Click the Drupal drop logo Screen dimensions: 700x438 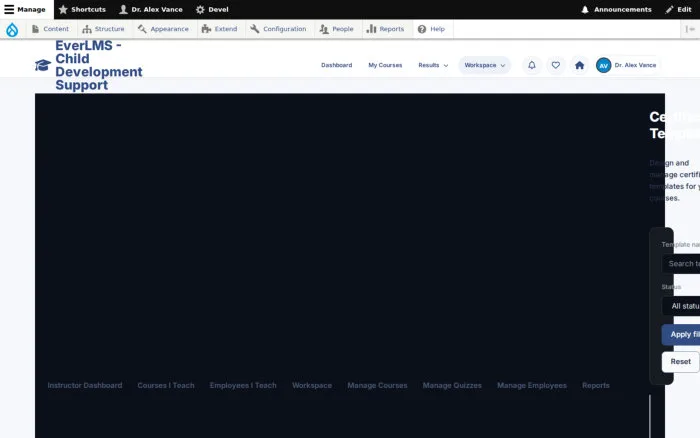12,29
